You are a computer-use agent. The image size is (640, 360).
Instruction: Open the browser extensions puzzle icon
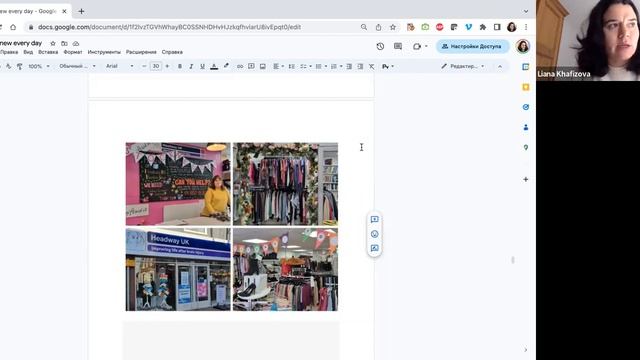[x=483, y=27]
